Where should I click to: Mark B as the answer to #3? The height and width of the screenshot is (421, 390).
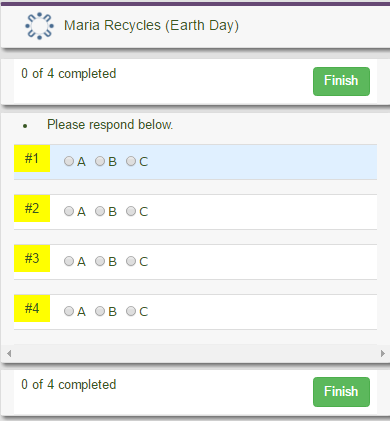(100, 261)
